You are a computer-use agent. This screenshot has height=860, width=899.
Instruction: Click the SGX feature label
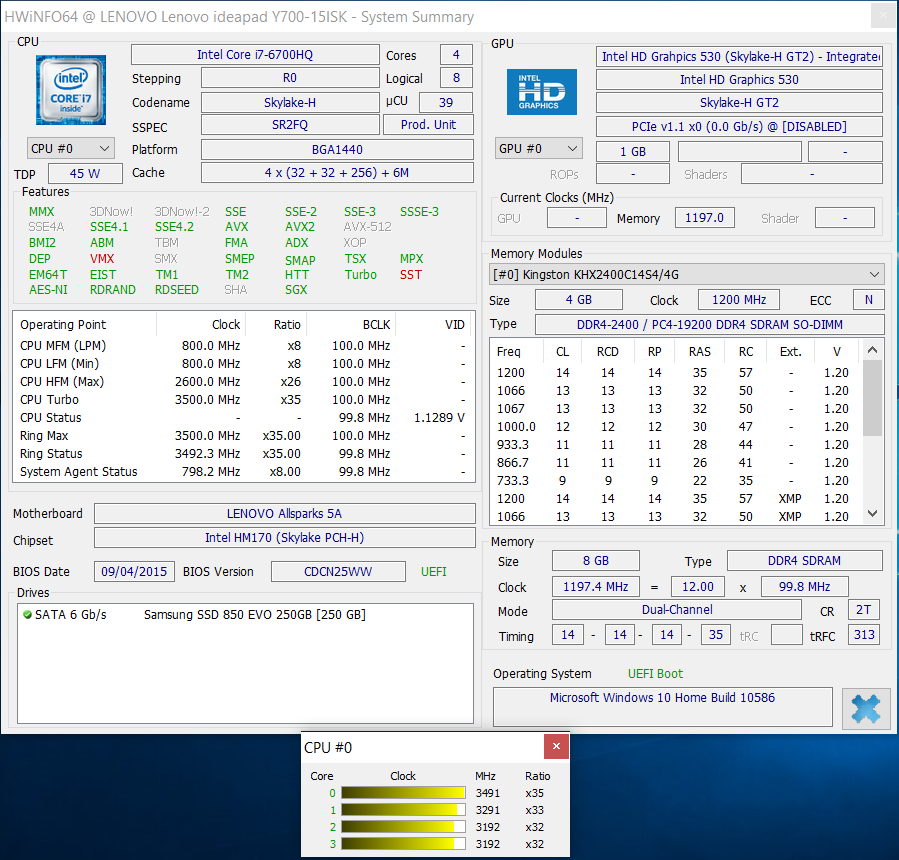(x=296, y=290)
